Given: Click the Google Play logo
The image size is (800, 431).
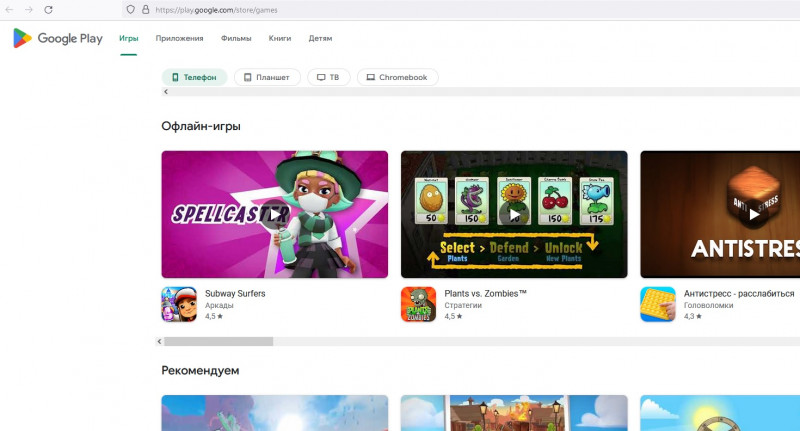Looking at the screenshot, I should (x=58, y=38).
